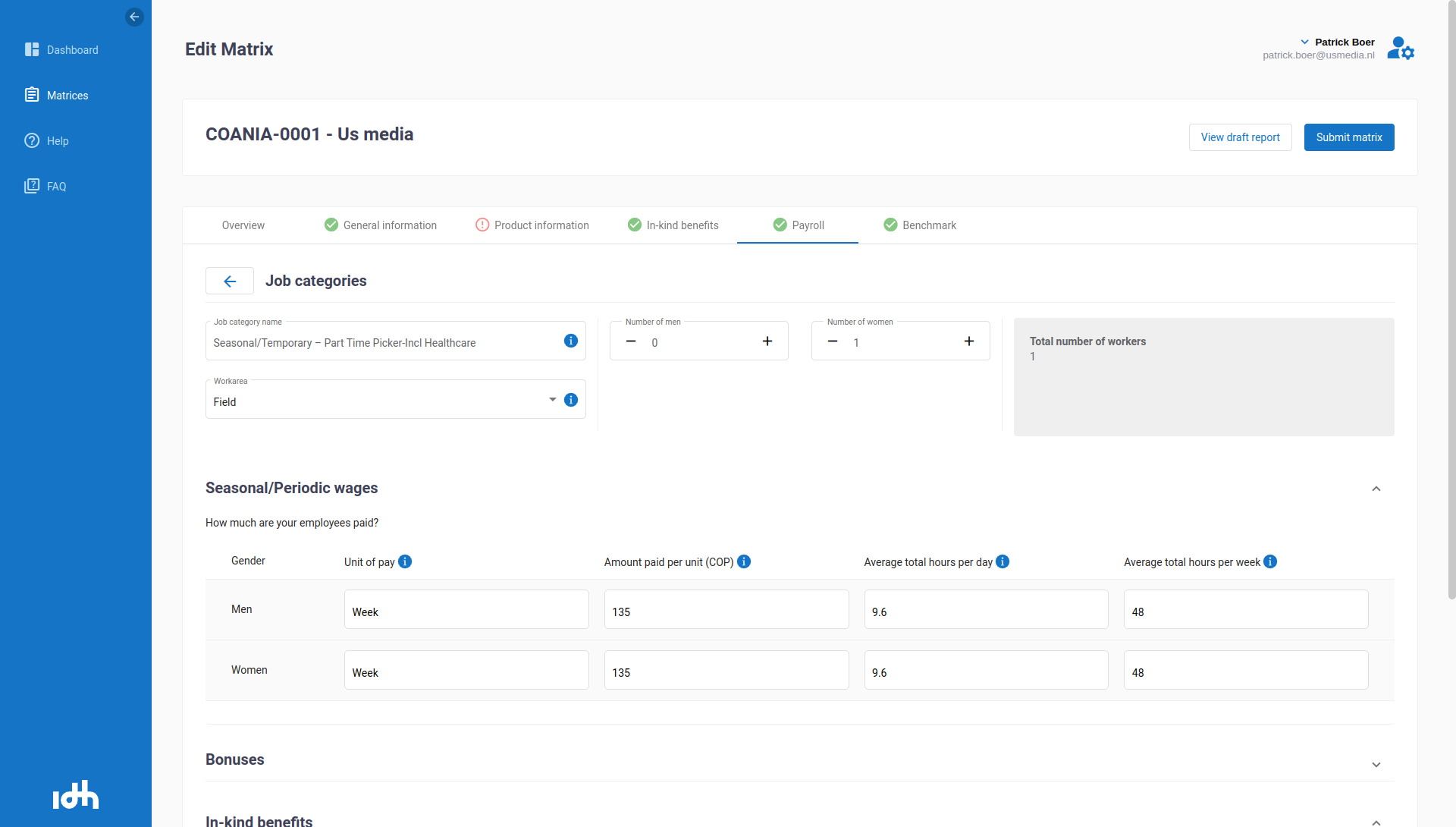The image size is (1456, 827).
Task: Click the info icon for Average total hours per week
Action: [x=1270, y=561]
